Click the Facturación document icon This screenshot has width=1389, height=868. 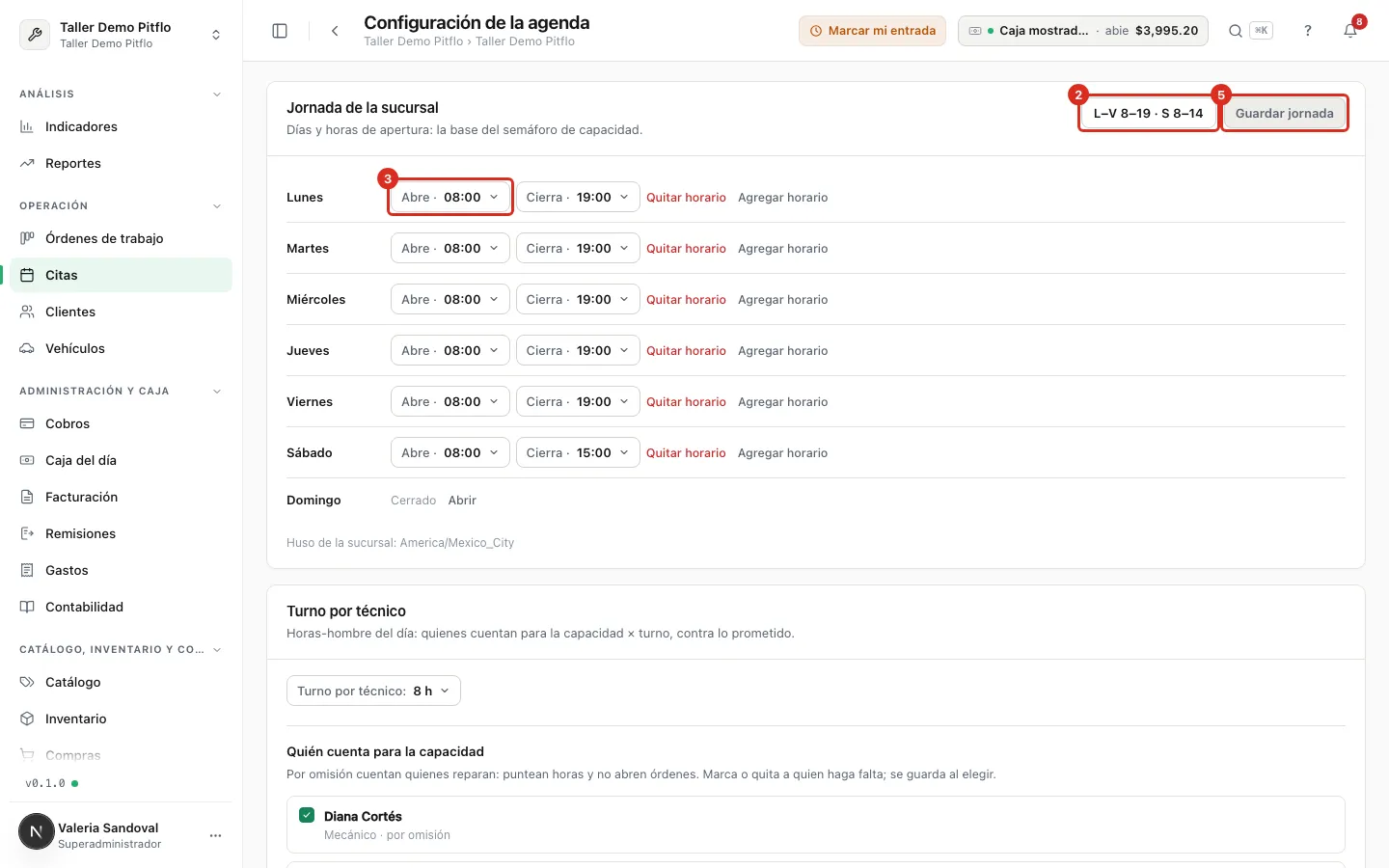pyautogui.click(x=27, y=497)
